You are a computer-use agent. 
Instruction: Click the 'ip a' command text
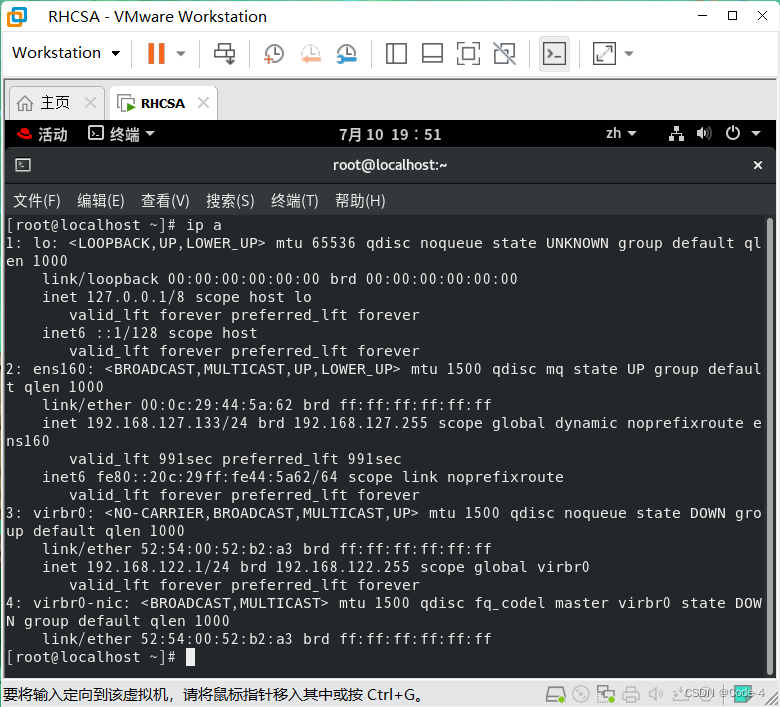coord(203,225)
